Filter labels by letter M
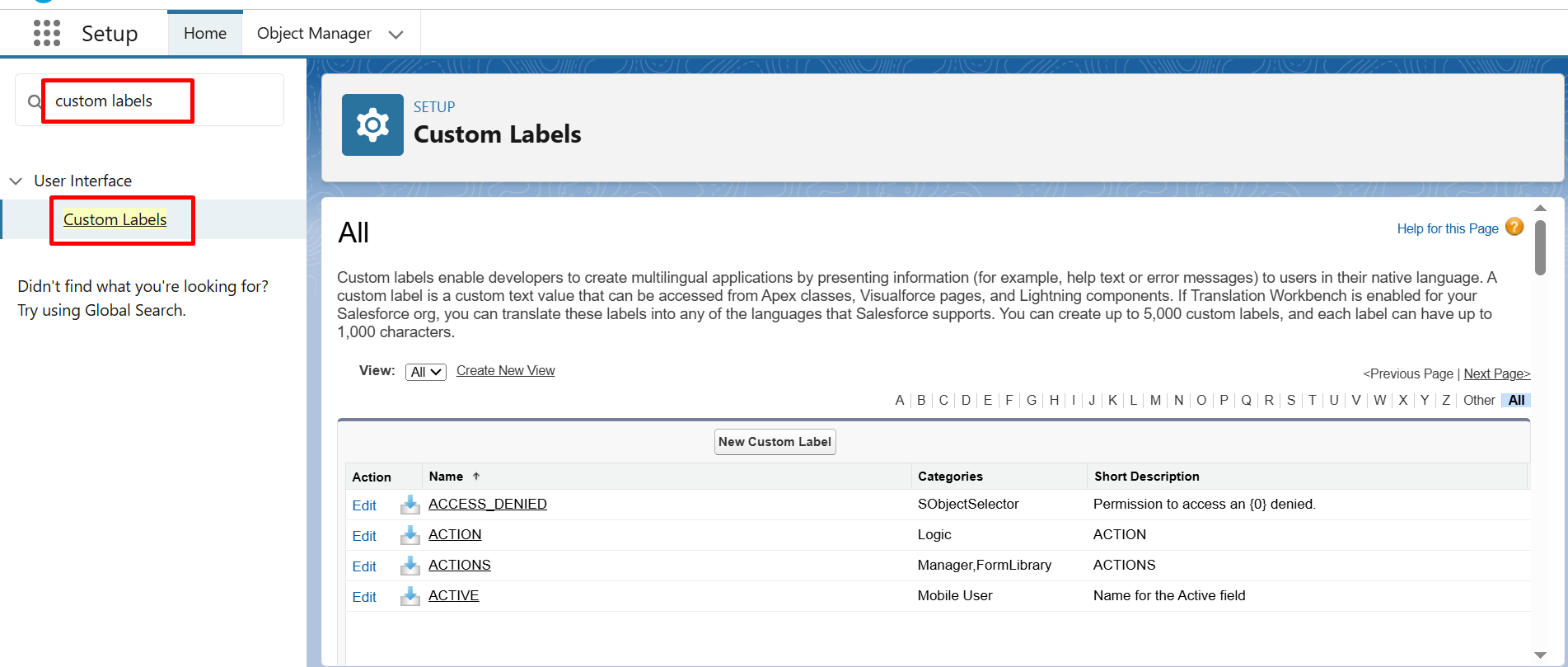 click(x=1155, y=400)
